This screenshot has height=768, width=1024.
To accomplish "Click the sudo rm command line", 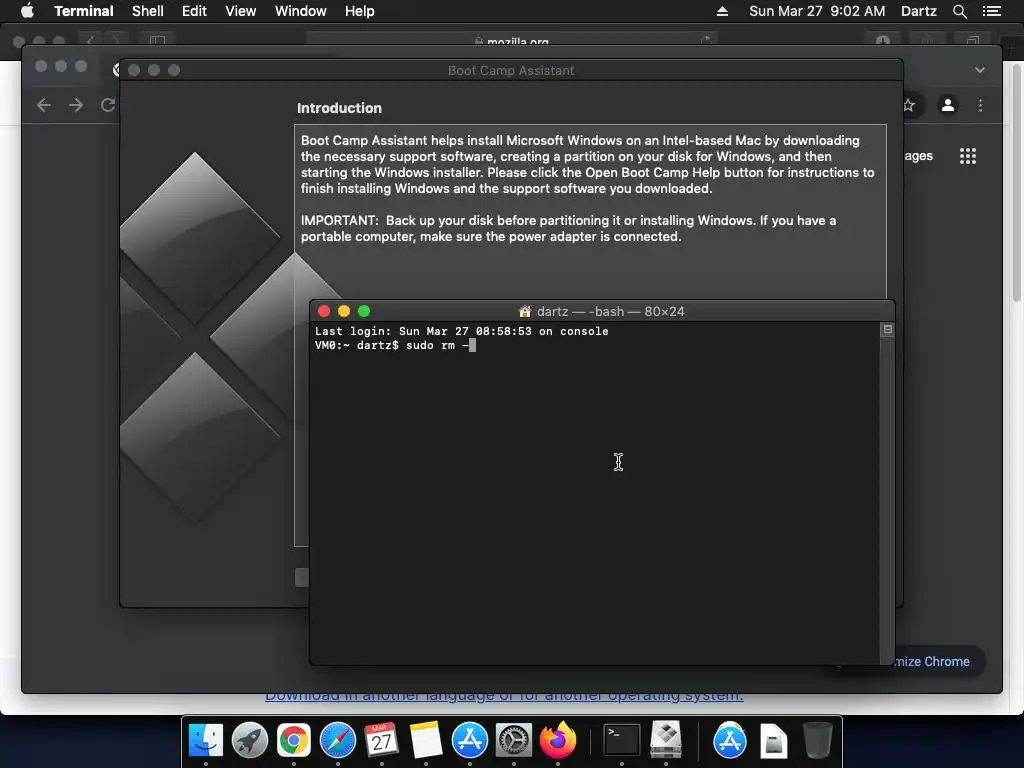I will coord(395,345).
